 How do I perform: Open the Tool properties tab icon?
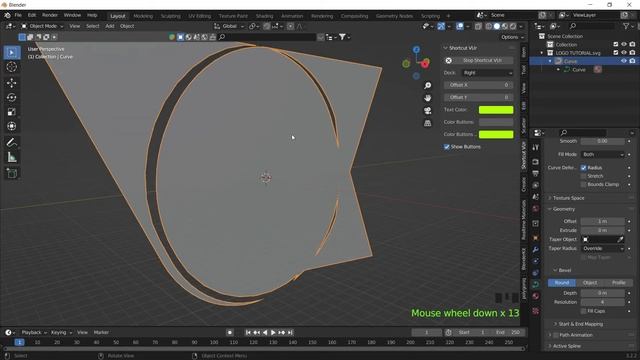click(536, 147)
